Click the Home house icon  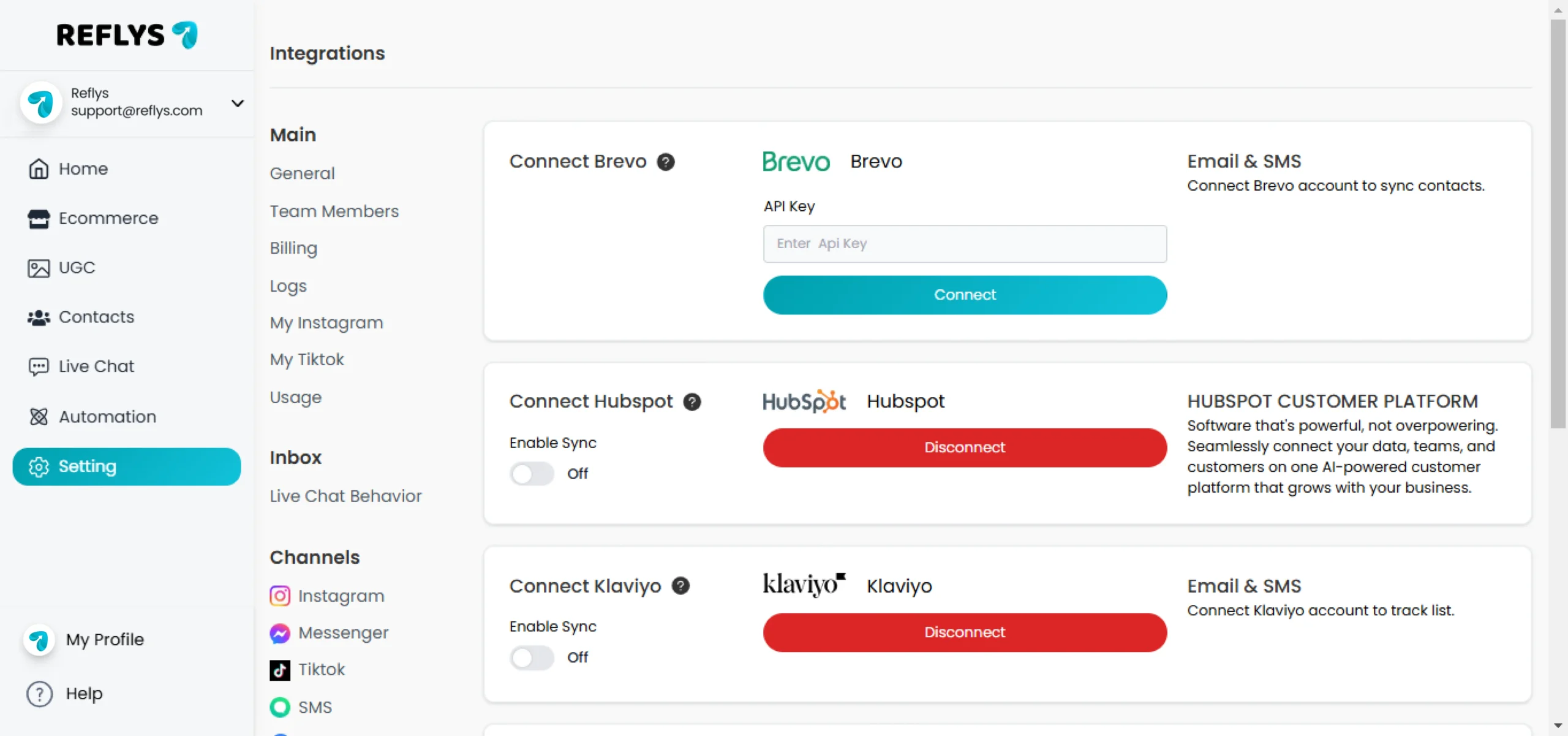(x=39, y=169)
